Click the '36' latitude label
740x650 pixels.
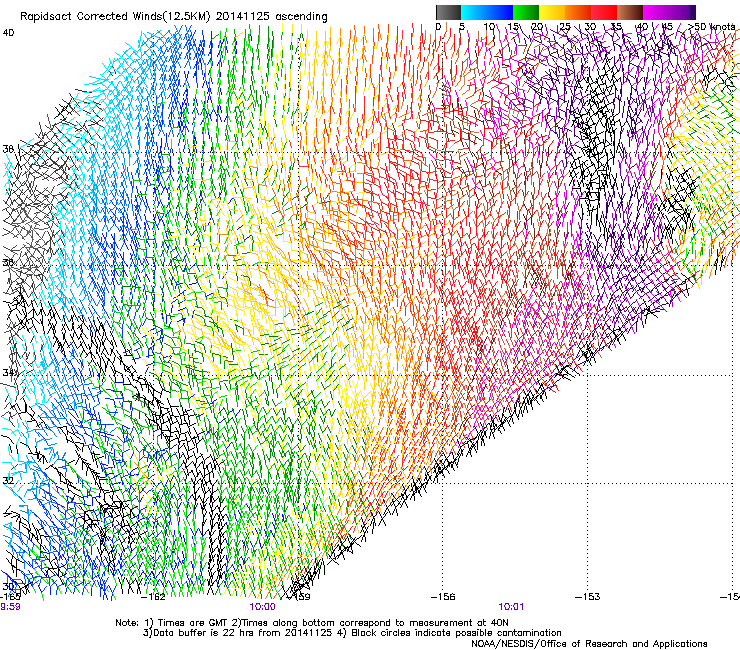[8, 262]
